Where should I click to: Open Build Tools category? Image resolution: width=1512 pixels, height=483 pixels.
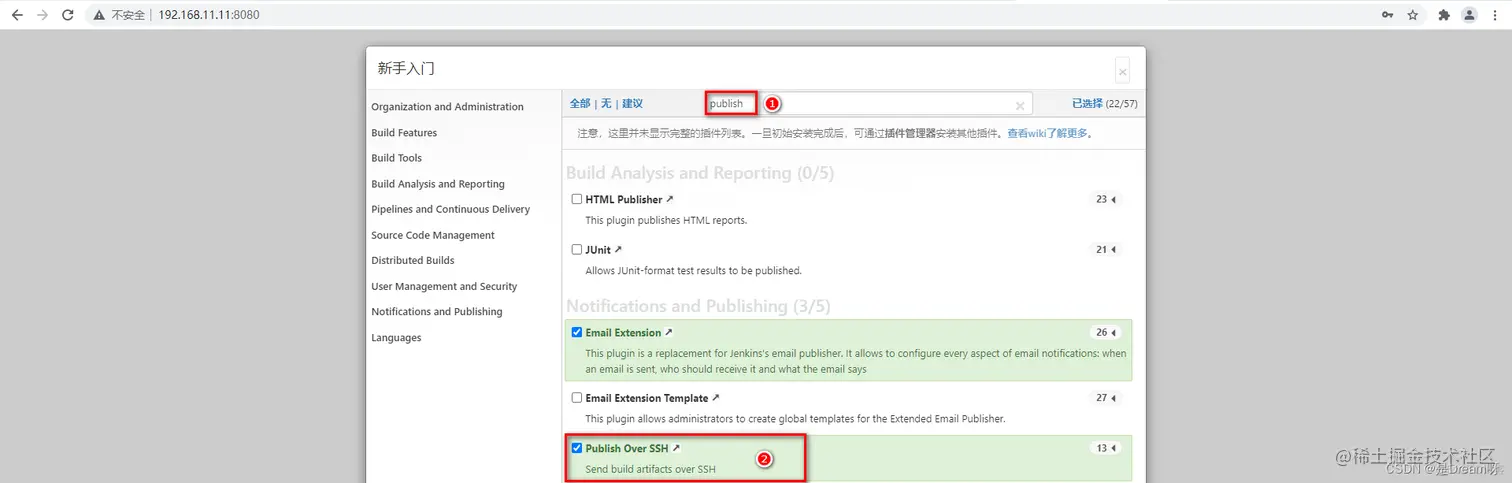point(397,158)
